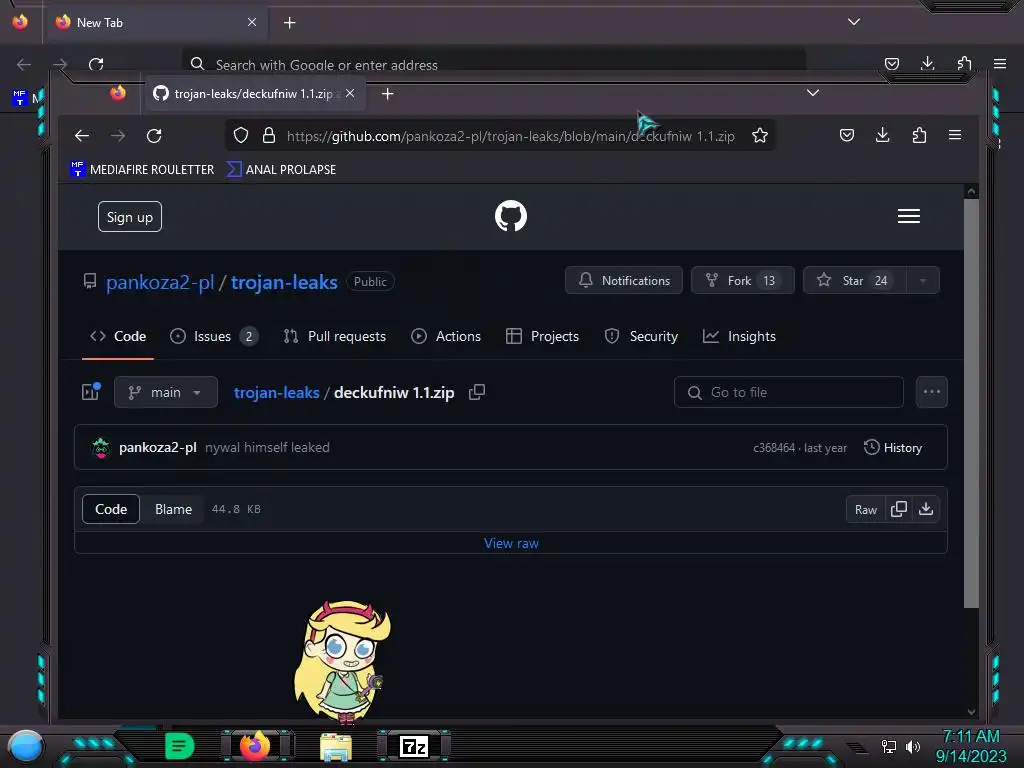Switch to Code view of file
This screenshot has height=768, width=1024.
click(111, 509)
